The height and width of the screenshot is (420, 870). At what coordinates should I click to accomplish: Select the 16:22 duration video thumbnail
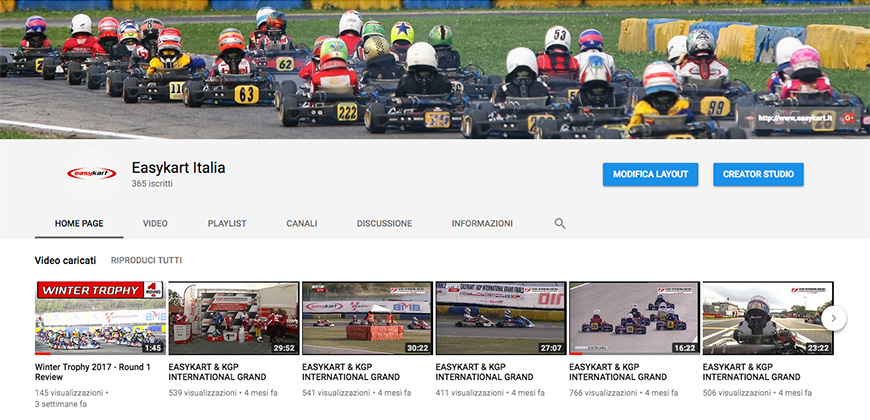point(634,318)
